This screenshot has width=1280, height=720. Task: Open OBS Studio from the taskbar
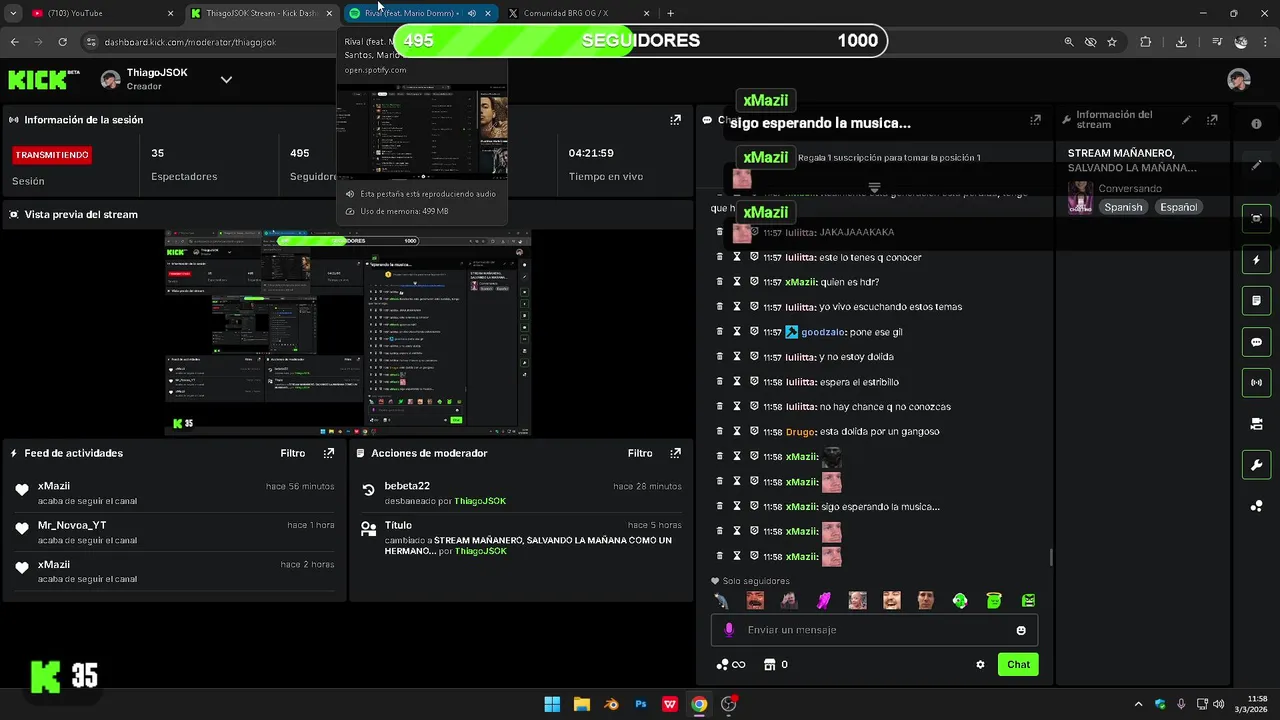(x=728, y=704)
